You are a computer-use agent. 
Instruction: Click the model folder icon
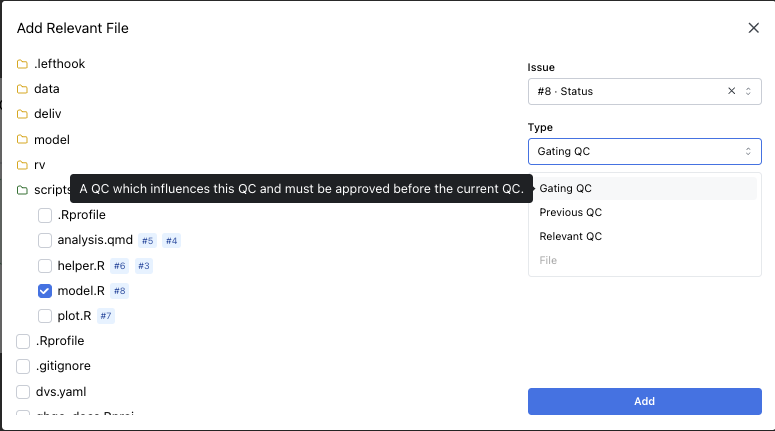coord(22,140)
